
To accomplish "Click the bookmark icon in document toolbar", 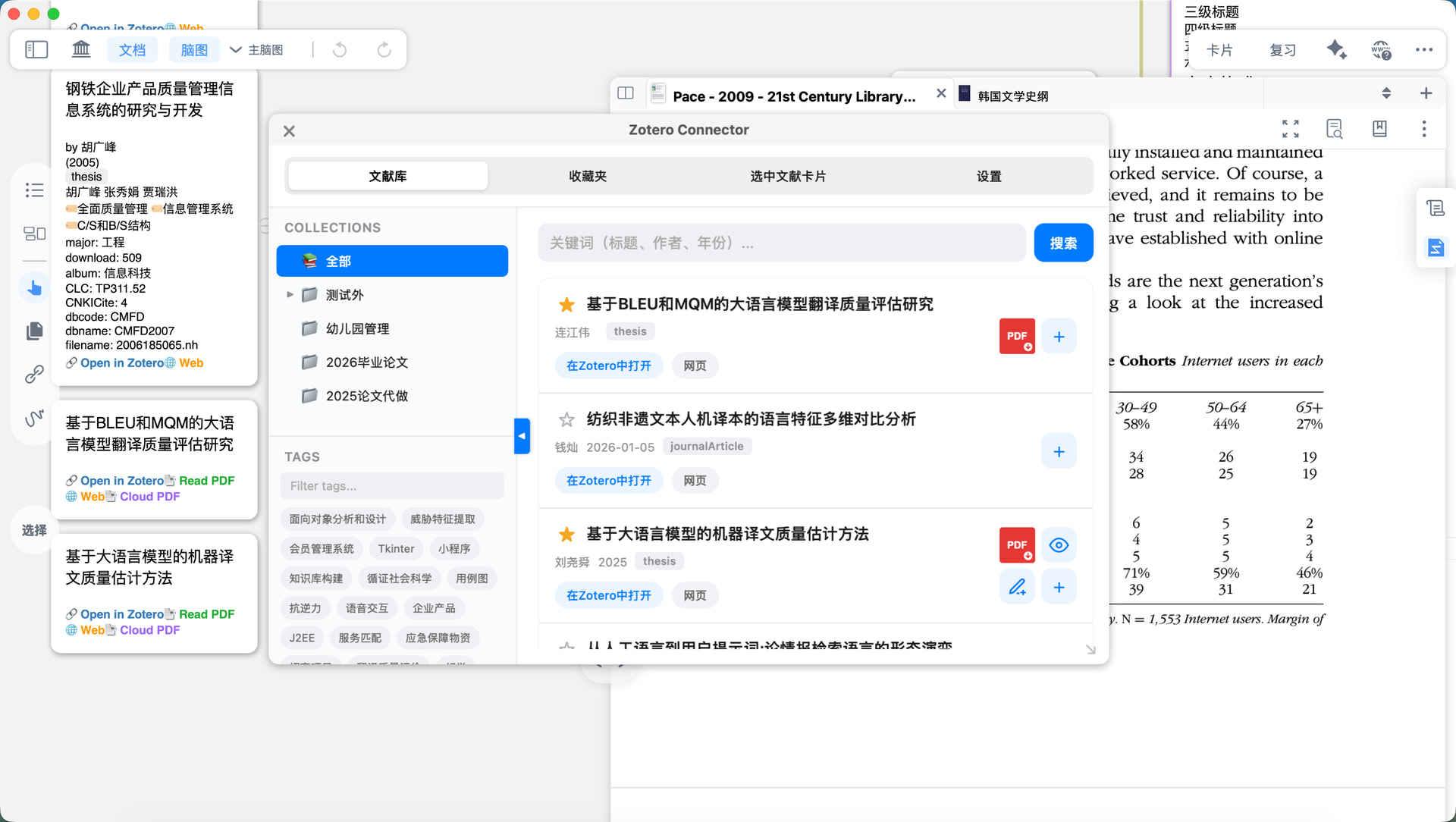I will [1379, 129].
